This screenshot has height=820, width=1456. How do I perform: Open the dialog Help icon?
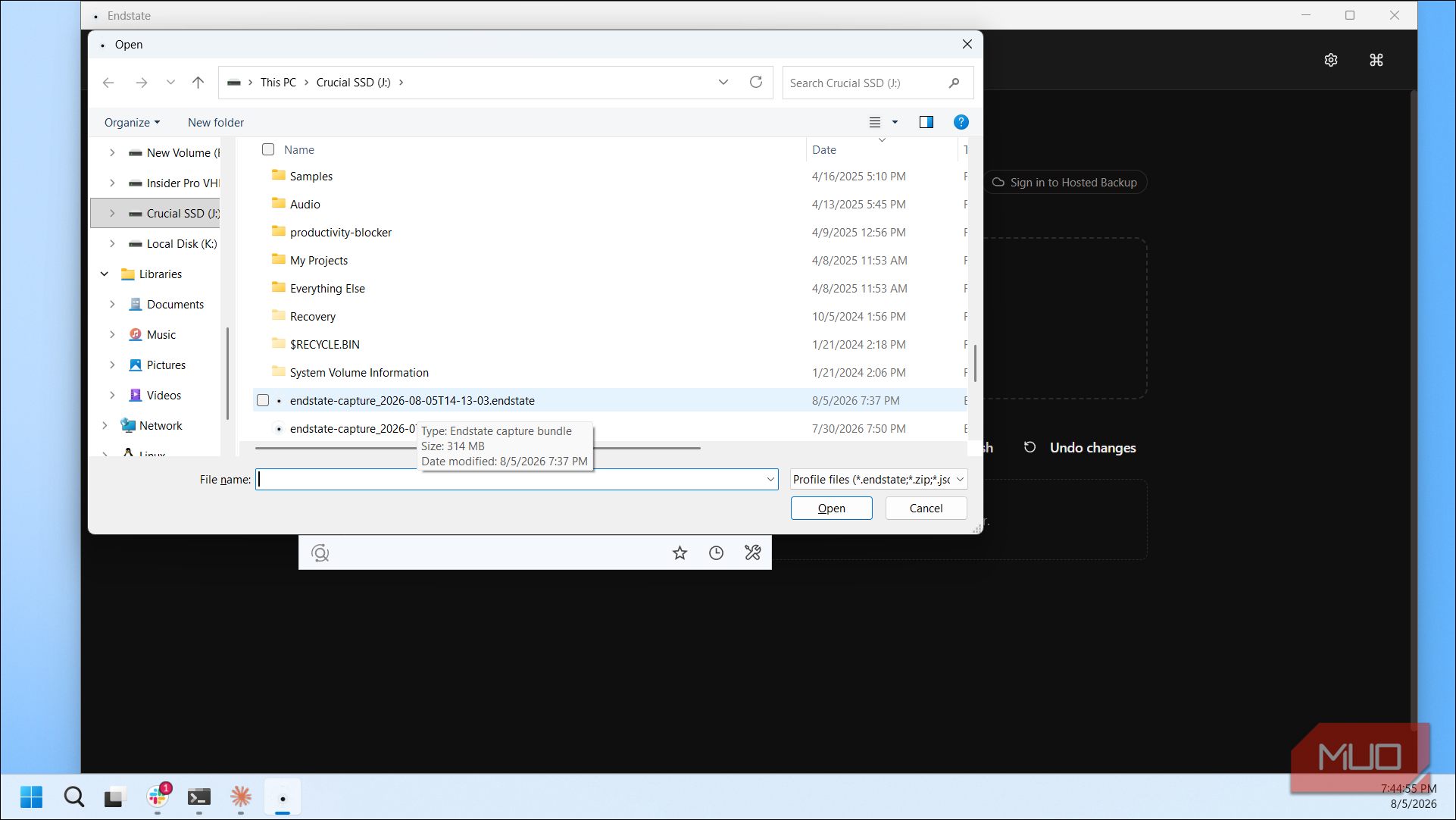point(961,122)
